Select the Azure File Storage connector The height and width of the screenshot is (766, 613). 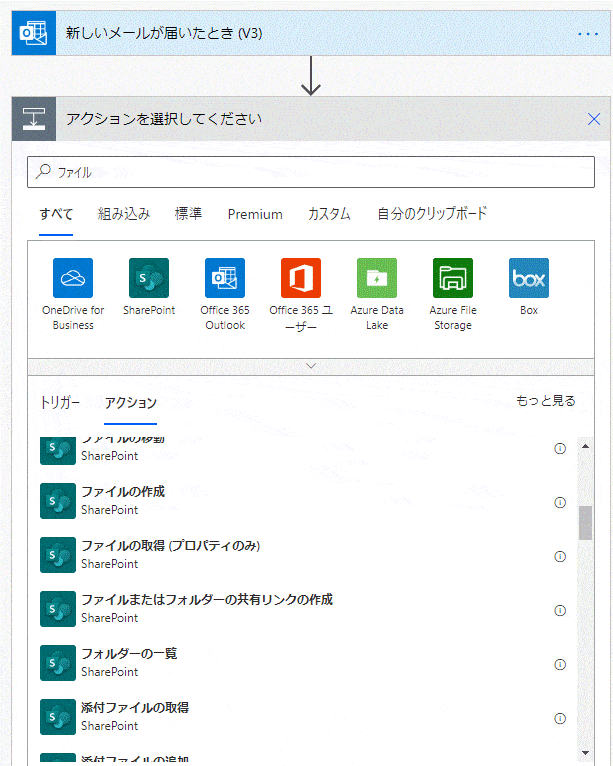453,278
